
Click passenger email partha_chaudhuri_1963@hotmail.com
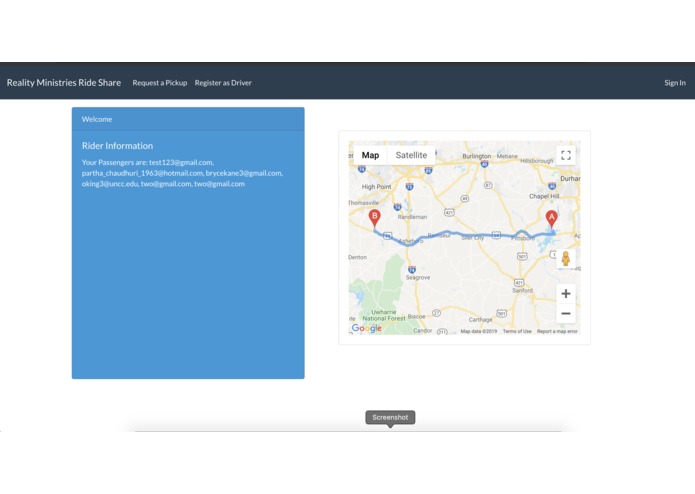142,173
